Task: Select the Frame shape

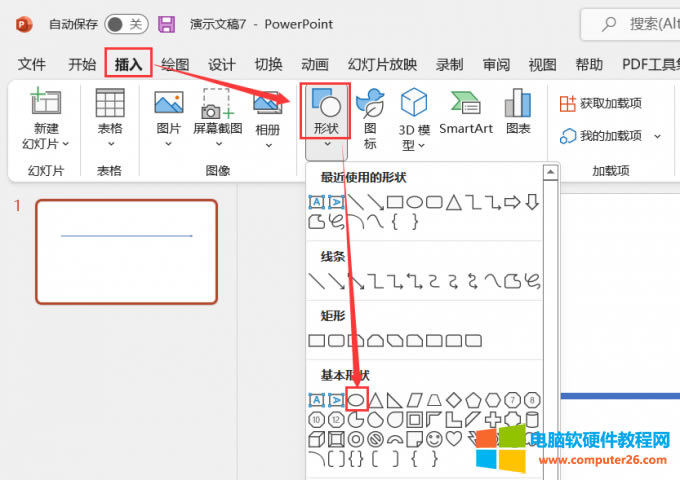Action: tap(415, 420)
